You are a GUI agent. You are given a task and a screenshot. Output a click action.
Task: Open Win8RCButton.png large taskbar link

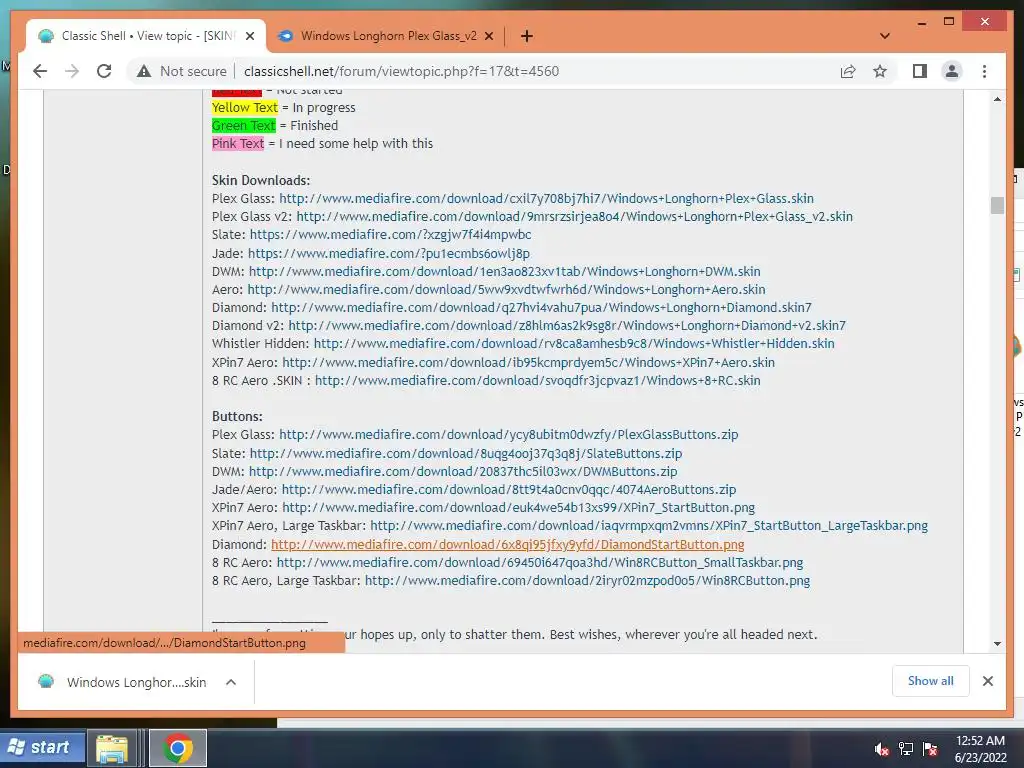pyautogui.click(x=587, y=581)
